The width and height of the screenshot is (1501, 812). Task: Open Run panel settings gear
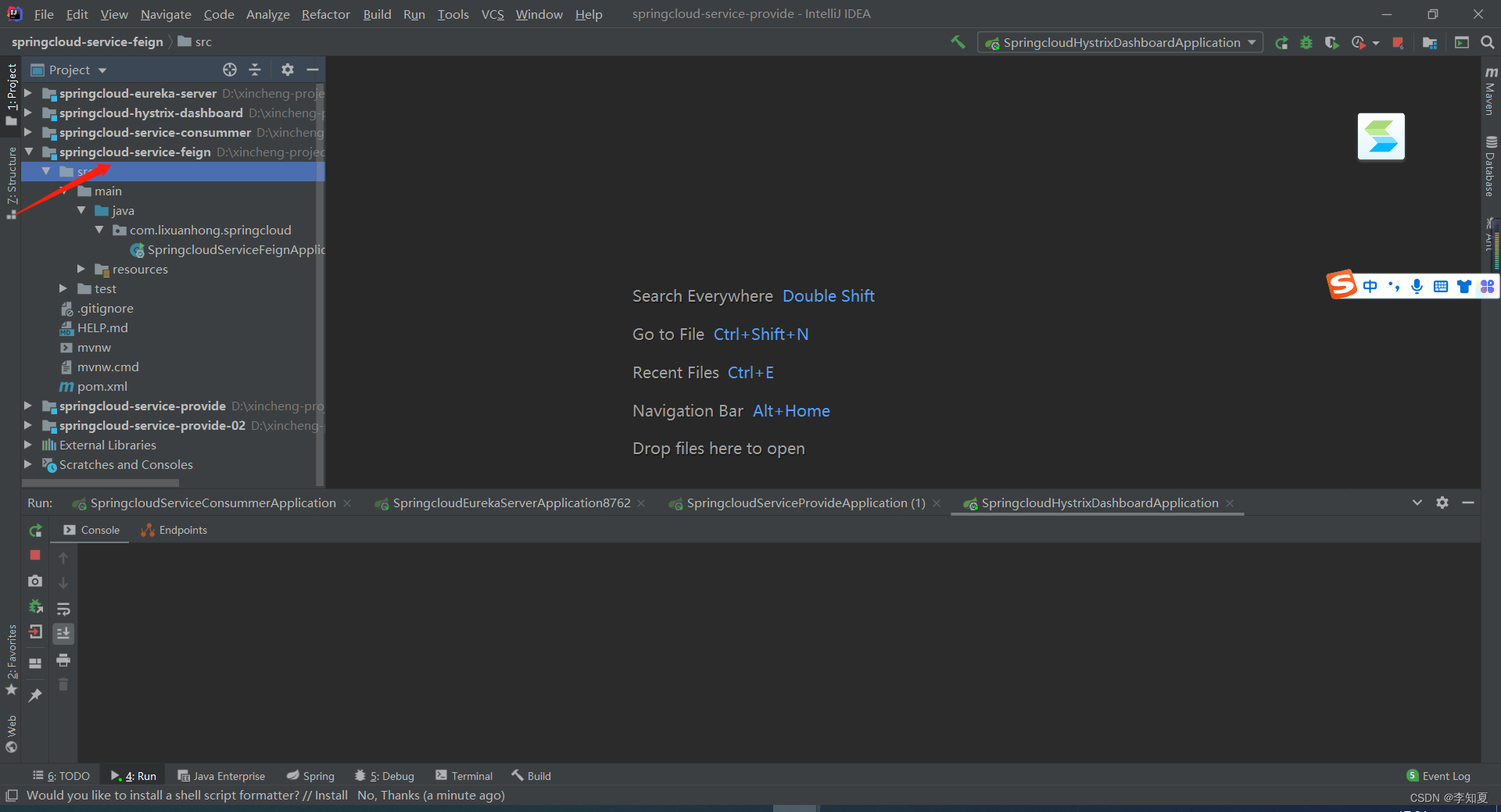(1442, 503)
